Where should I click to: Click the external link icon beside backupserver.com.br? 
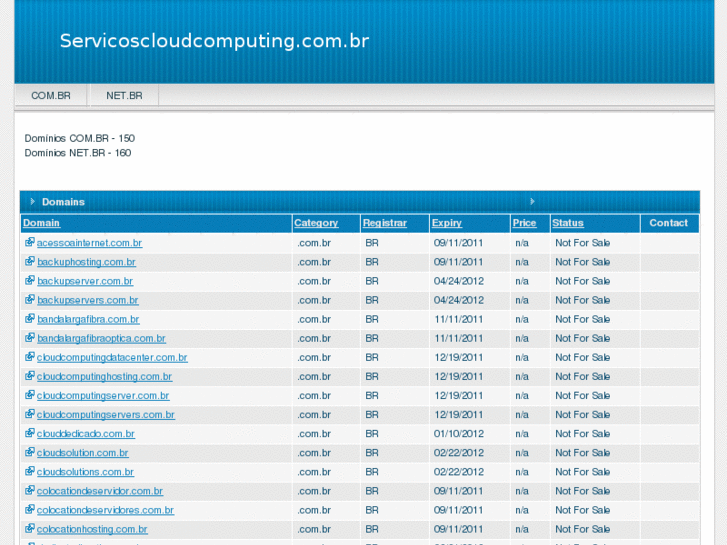point(30,280)
